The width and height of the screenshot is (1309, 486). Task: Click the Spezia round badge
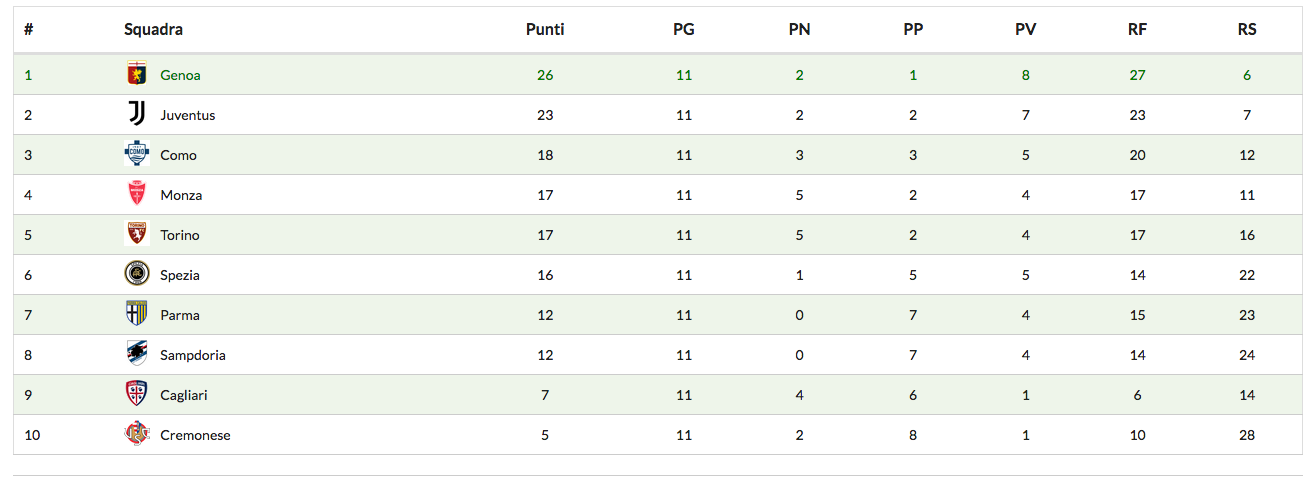click(x=136, y=274)
